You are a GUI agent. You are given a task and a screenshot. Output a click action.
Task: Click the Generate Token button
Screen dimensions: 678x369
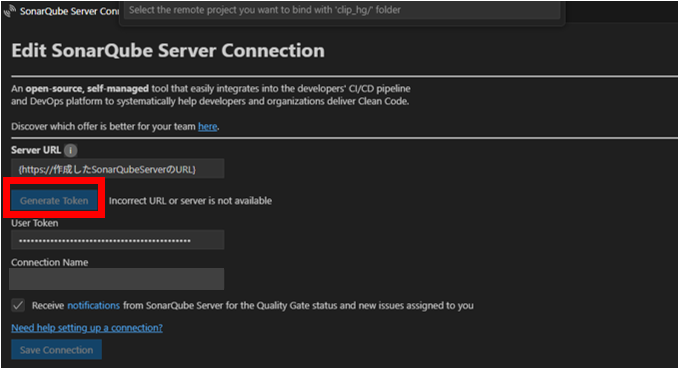point(54,201)
